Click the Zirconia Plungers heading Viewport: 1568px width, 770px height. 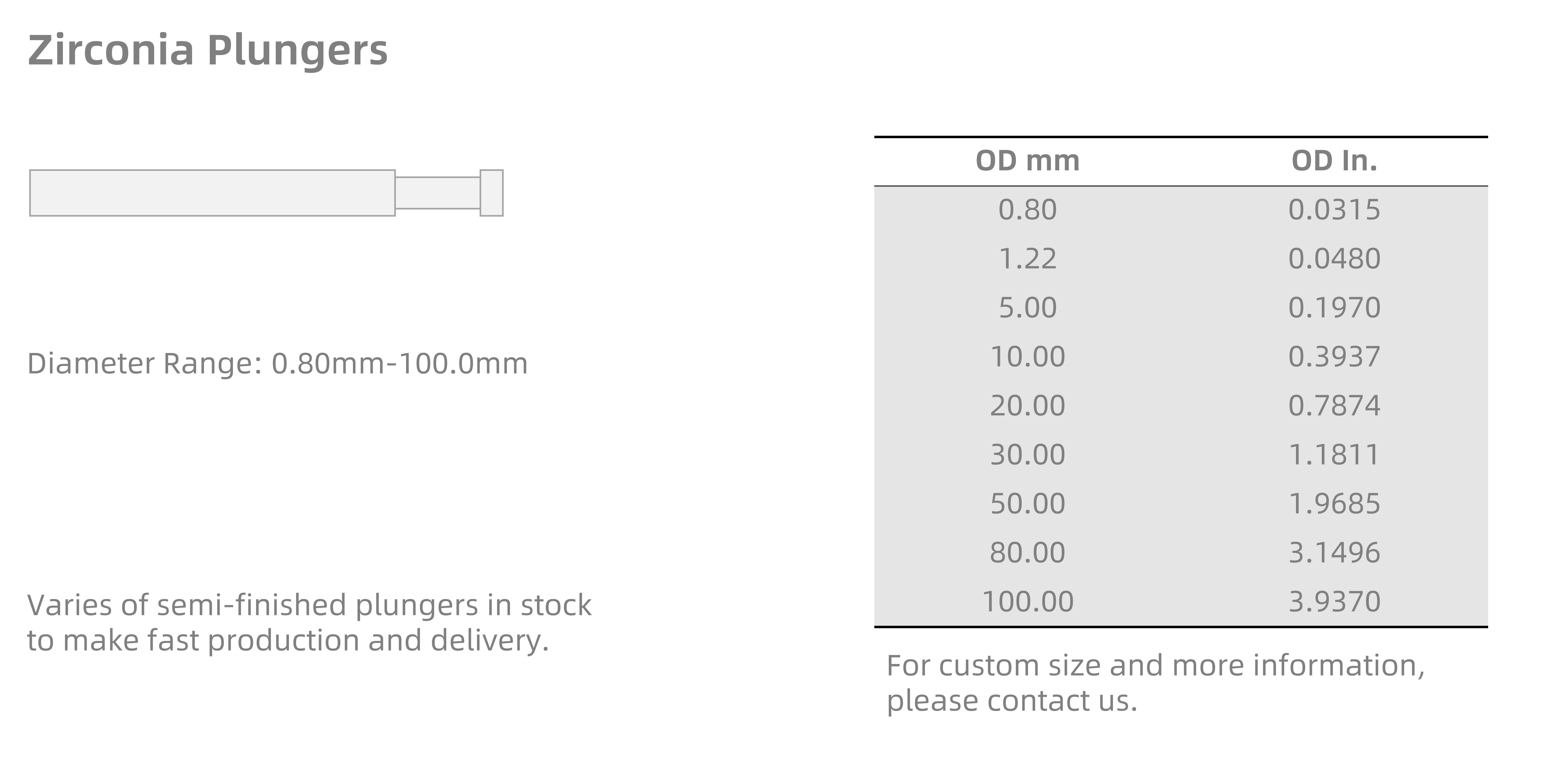click(x=208, y=50)
